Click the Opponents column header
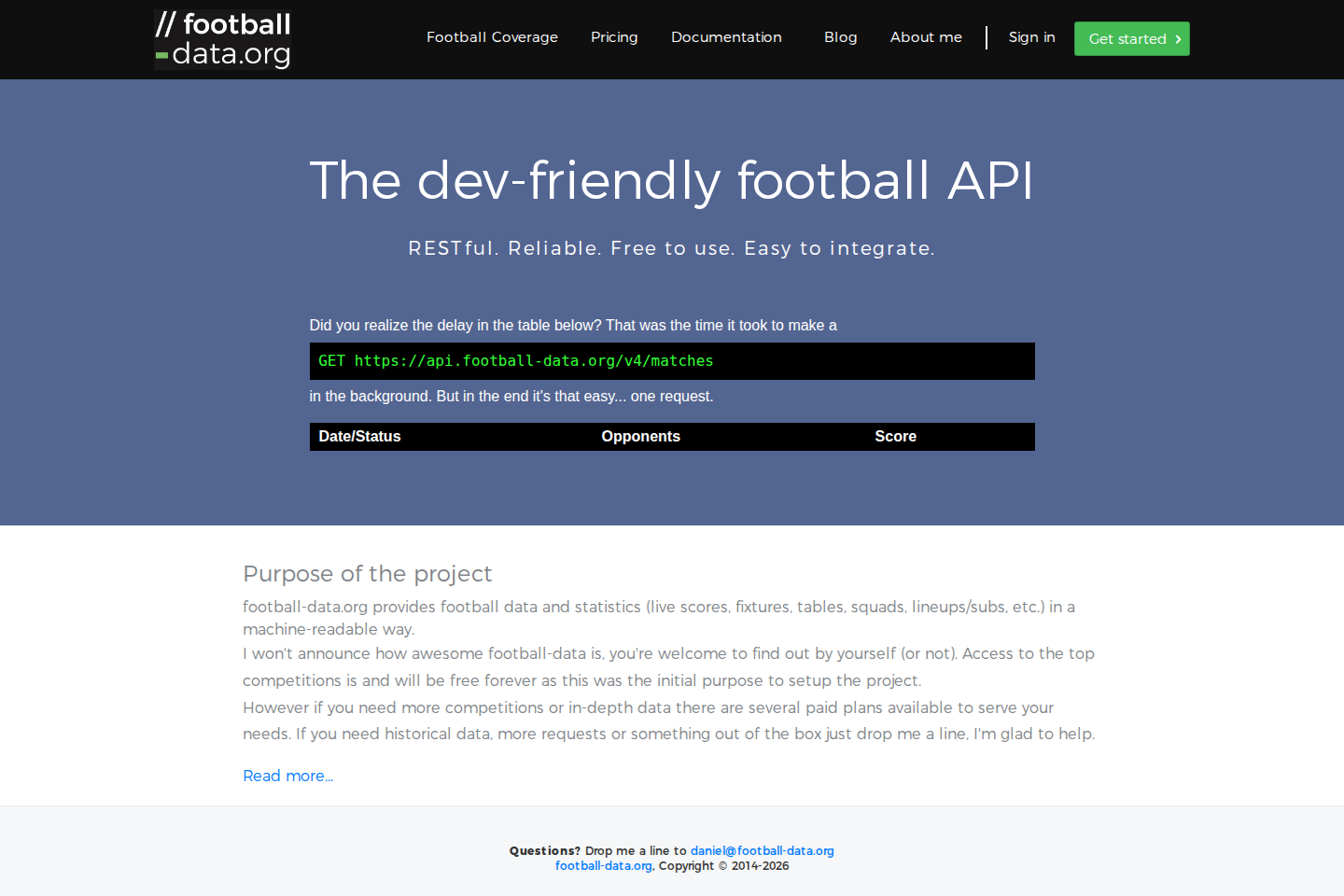Screen dimensions: 1344x896 coord(640,437)
